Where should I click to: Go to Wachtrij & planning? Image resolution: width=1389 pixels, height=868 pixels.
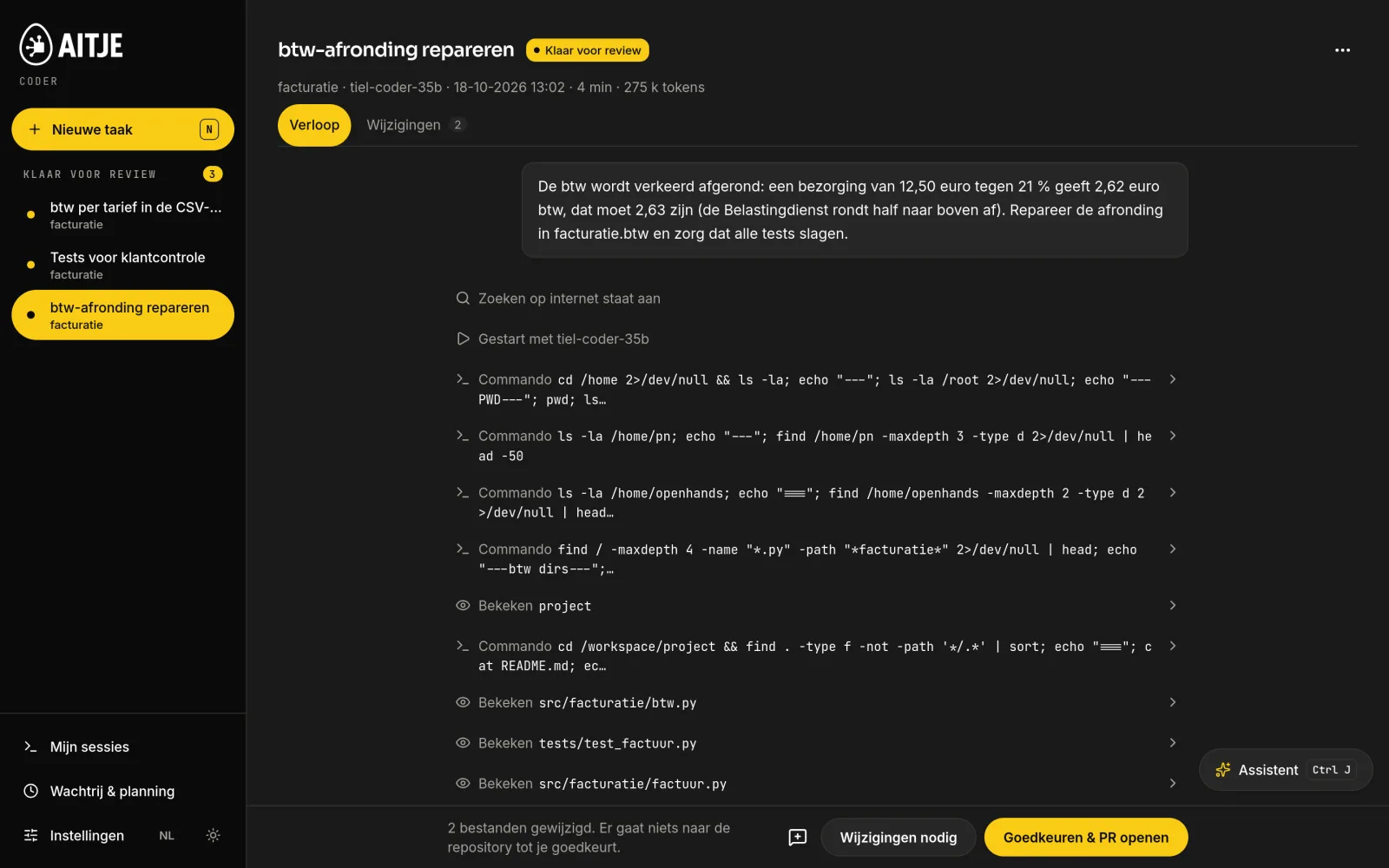click(x=122, y=791)
